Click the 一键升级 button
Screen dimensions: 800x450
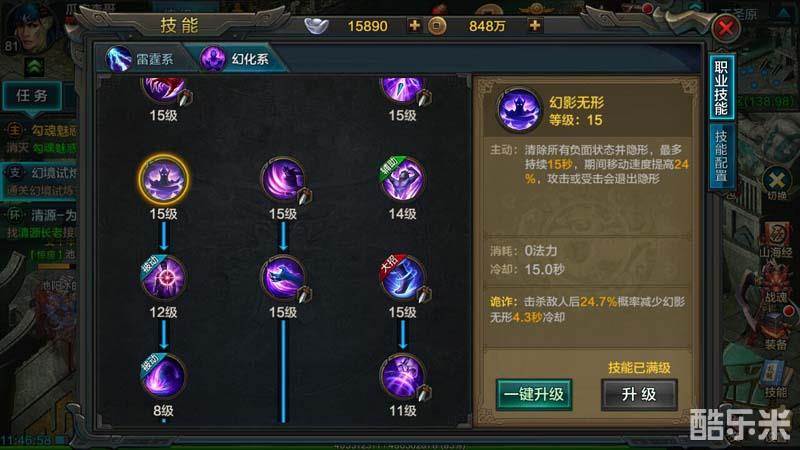(x=534, y=394)
